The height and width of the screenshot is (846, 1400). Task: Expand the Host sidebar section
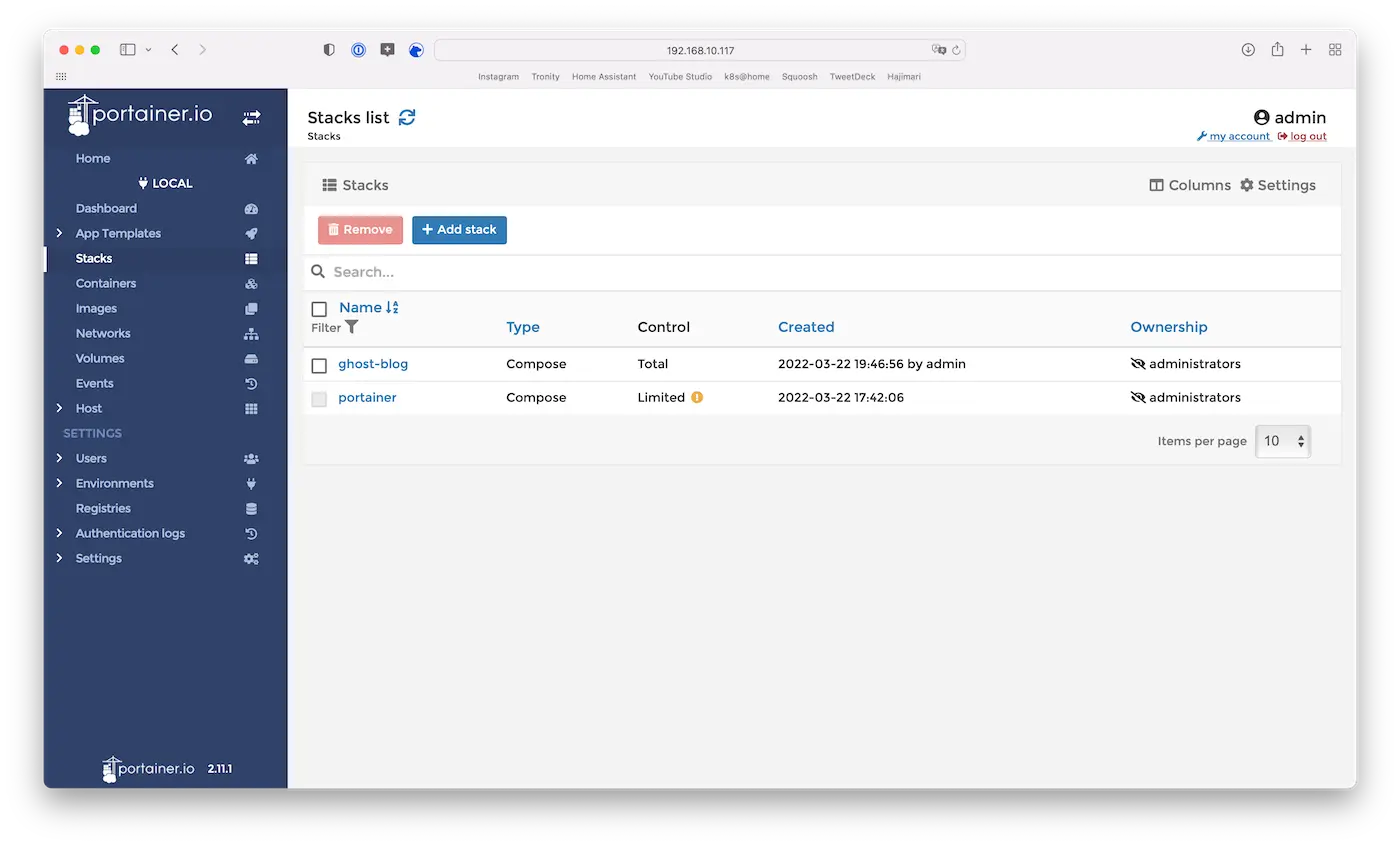[x=89, y=408]
